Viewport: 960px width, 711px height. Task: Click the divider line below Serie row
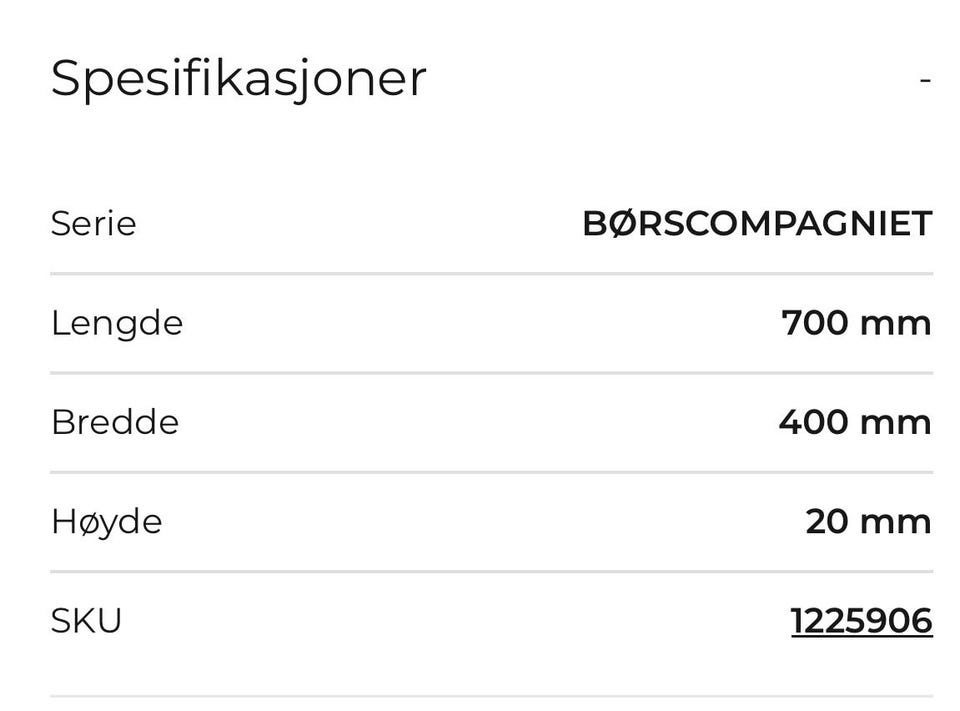click(492, 274)
